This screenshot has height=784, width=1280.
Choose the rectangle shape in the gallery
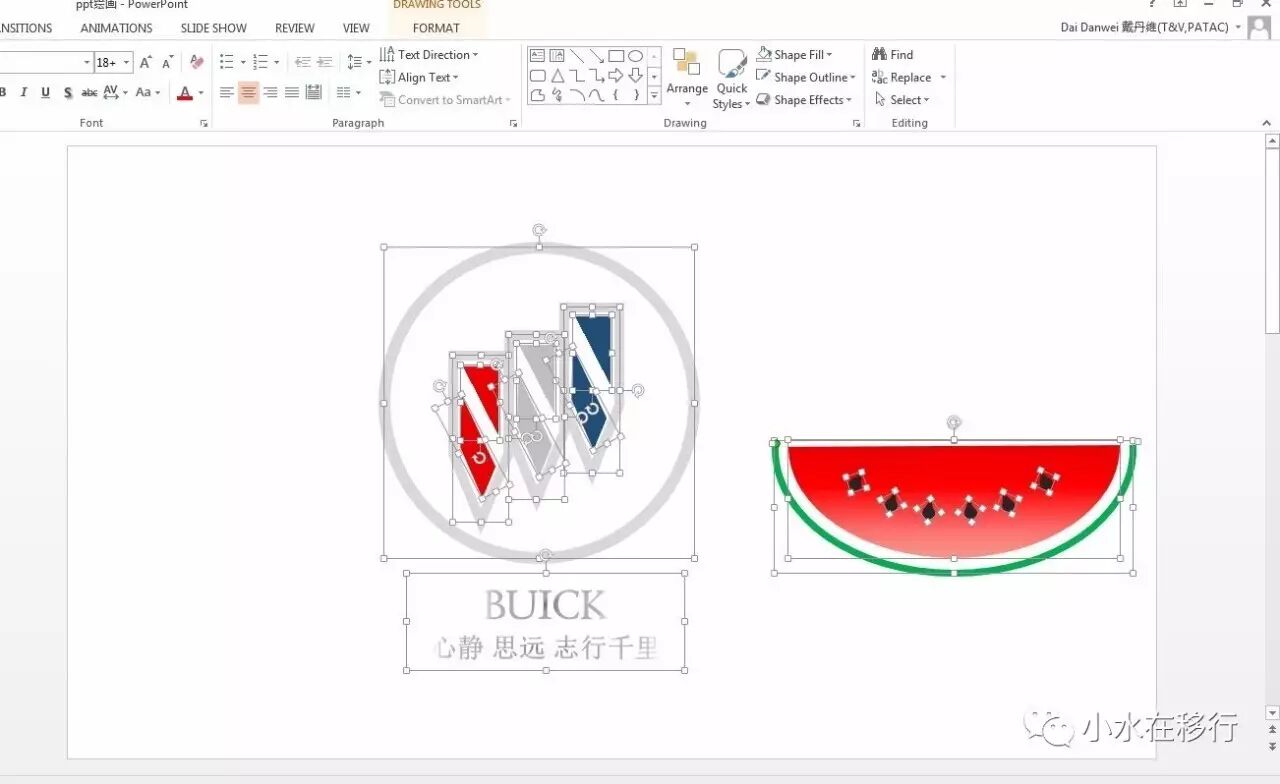pyautogui.click(x=616, y=56)
